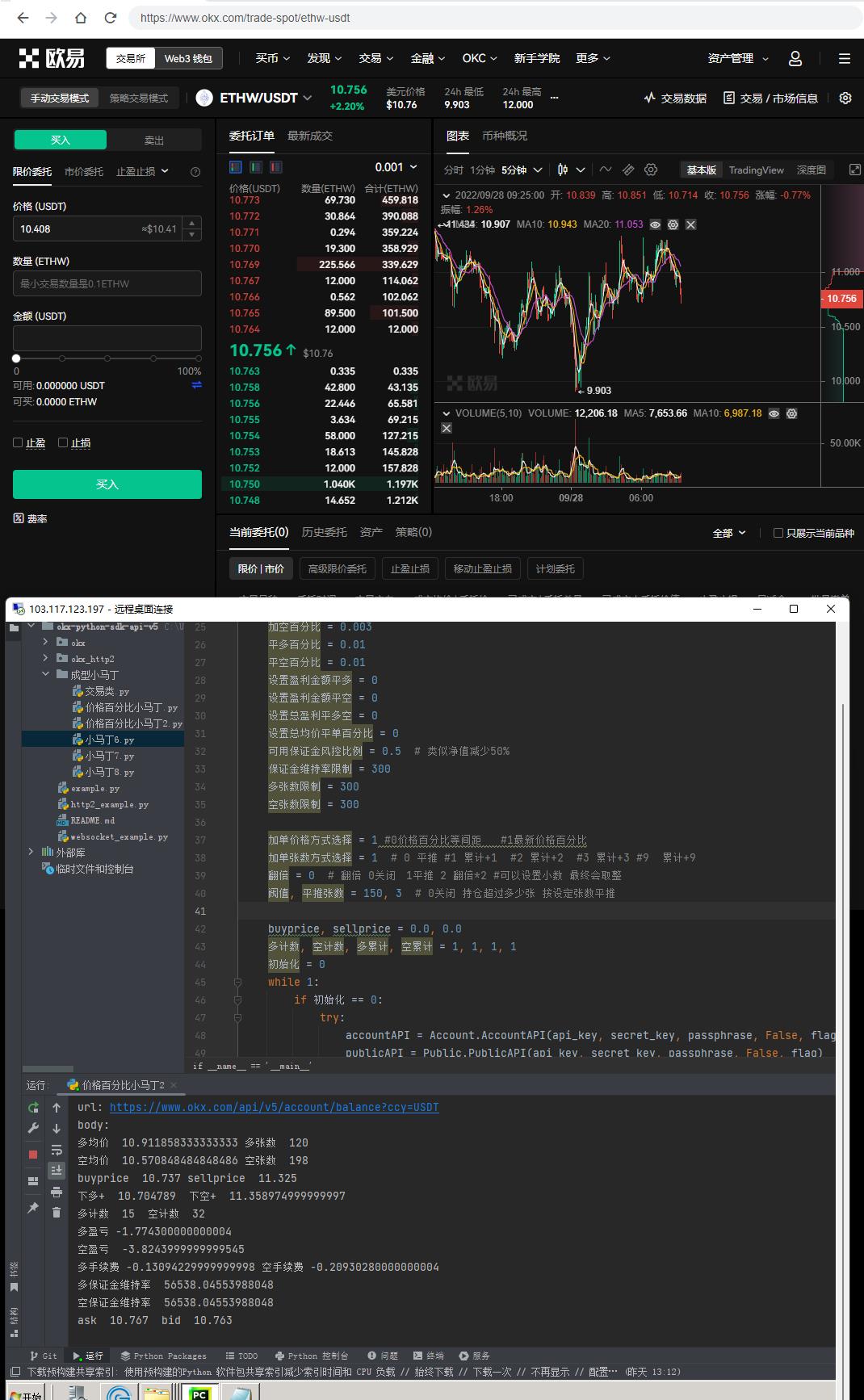Show bids-only order book view icon
Screen dimensions: 864x1400
tap(256, 167)
